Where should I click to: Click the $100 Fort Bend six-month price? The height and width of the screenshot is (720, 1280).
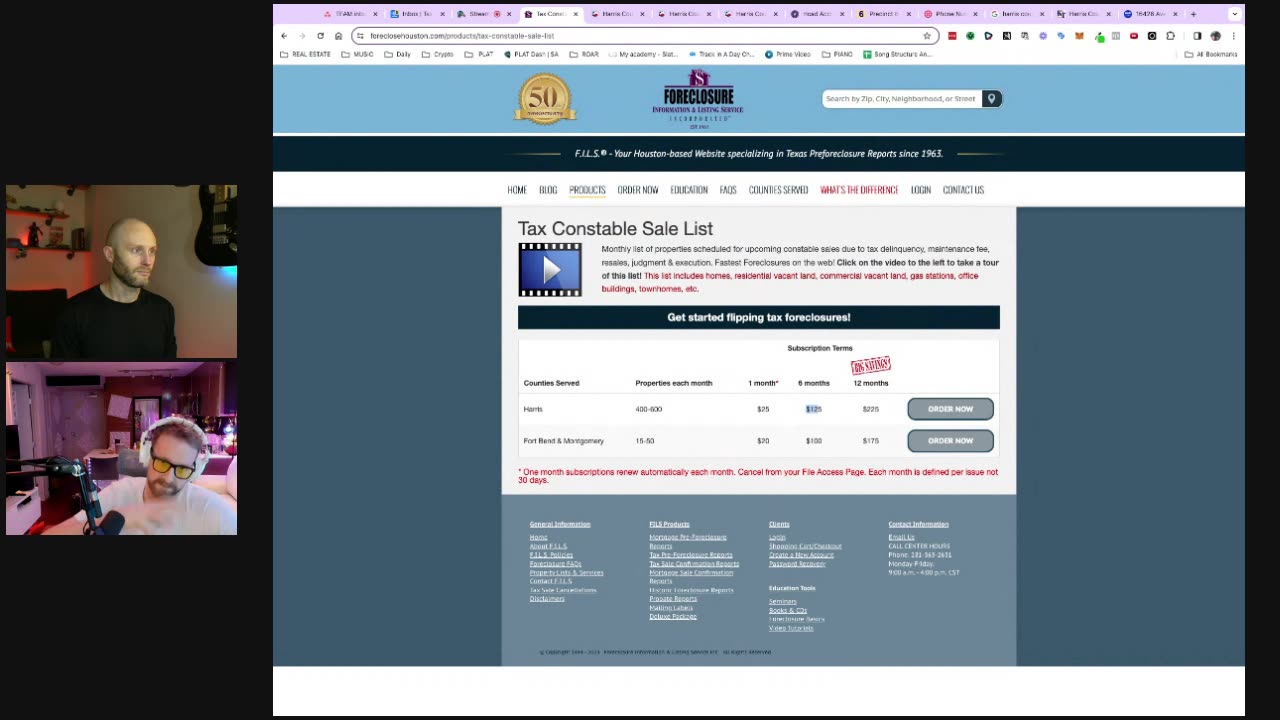[x=814, y=441]
